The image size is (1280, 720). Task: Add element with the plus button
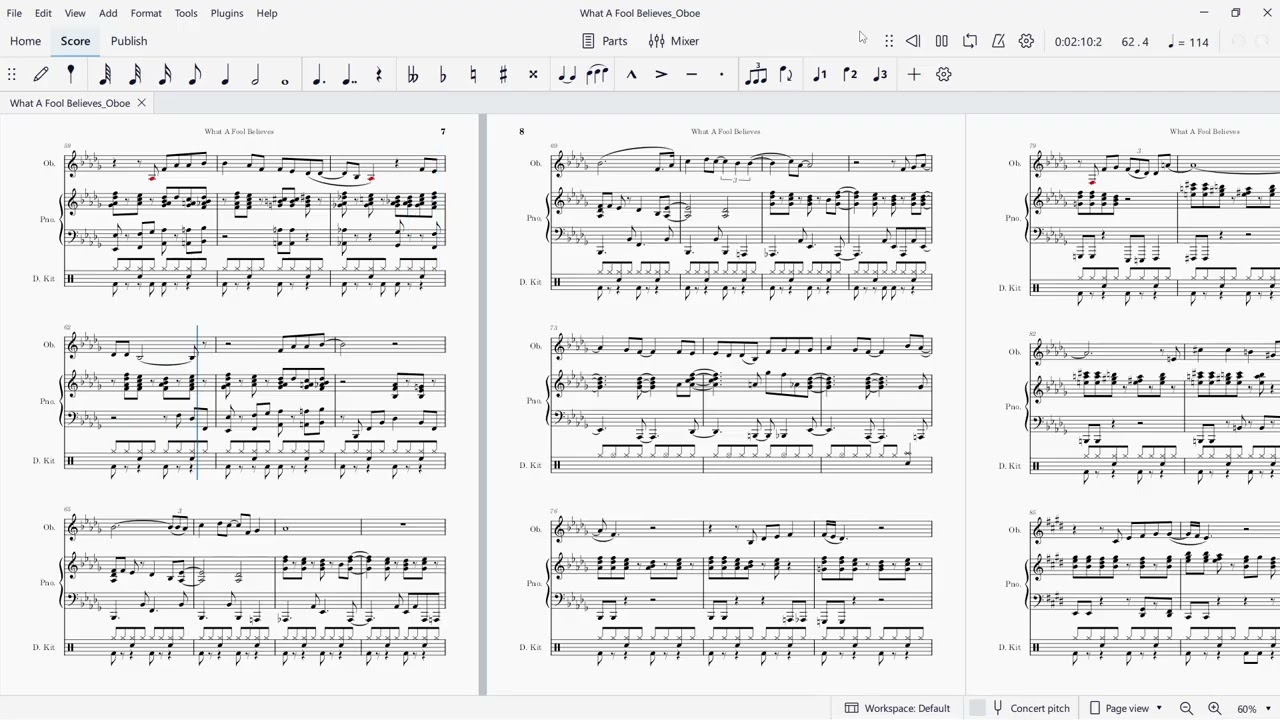coord(914,74)
